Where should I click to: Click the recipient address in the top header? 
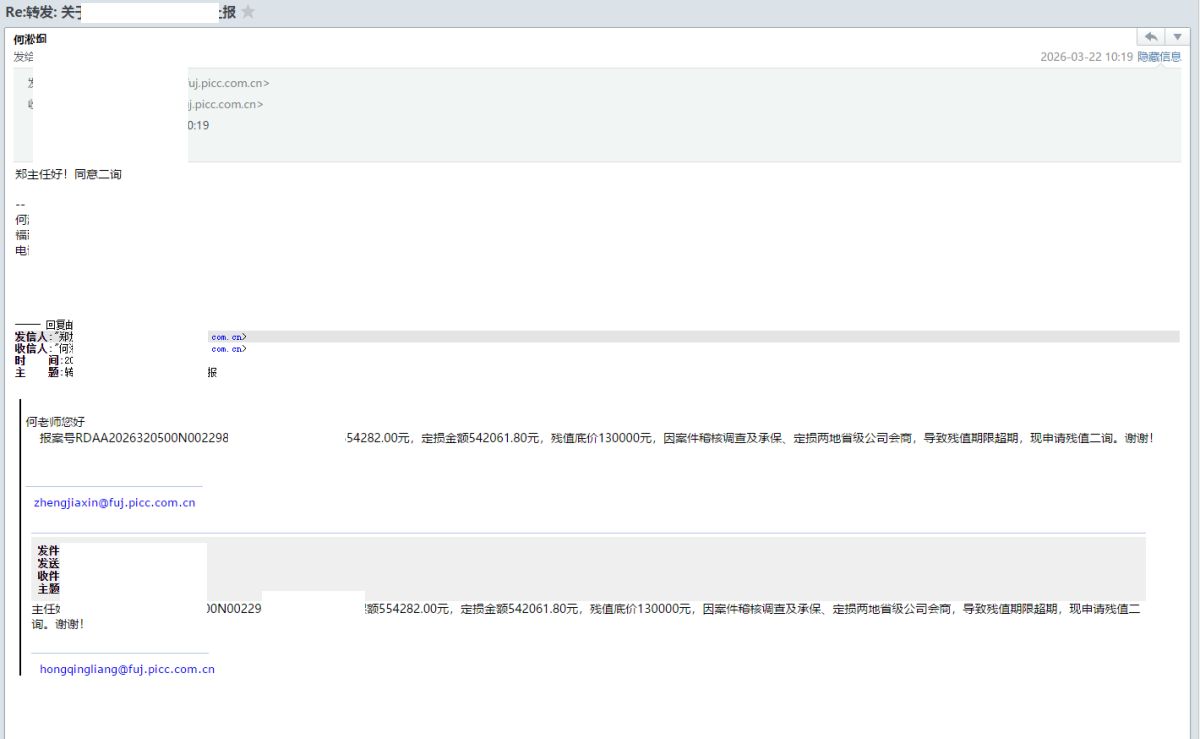point(226,104)
